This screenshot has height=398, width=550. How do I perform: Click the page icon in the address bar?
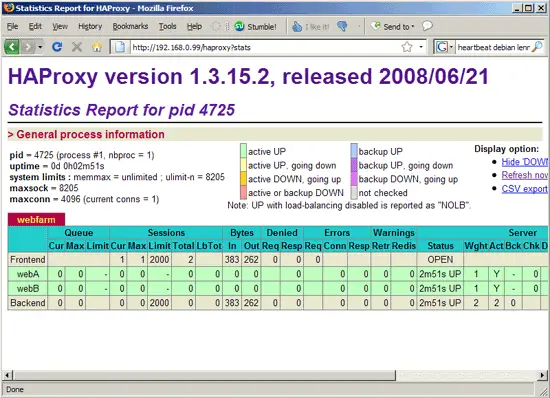pyautogui.click(x=120, y=47)
